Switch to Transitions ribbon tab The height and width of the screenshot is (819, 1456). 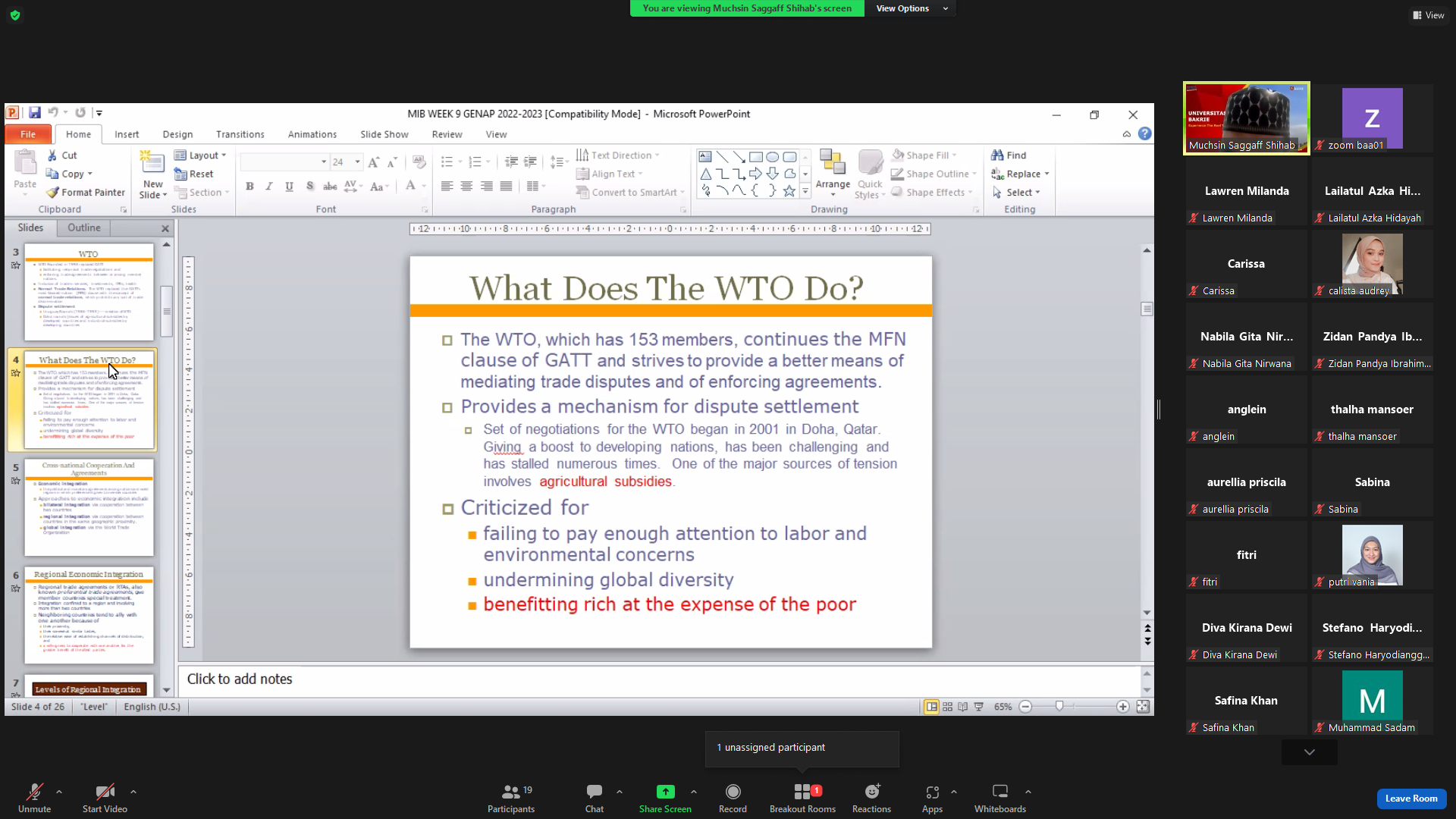240,134
